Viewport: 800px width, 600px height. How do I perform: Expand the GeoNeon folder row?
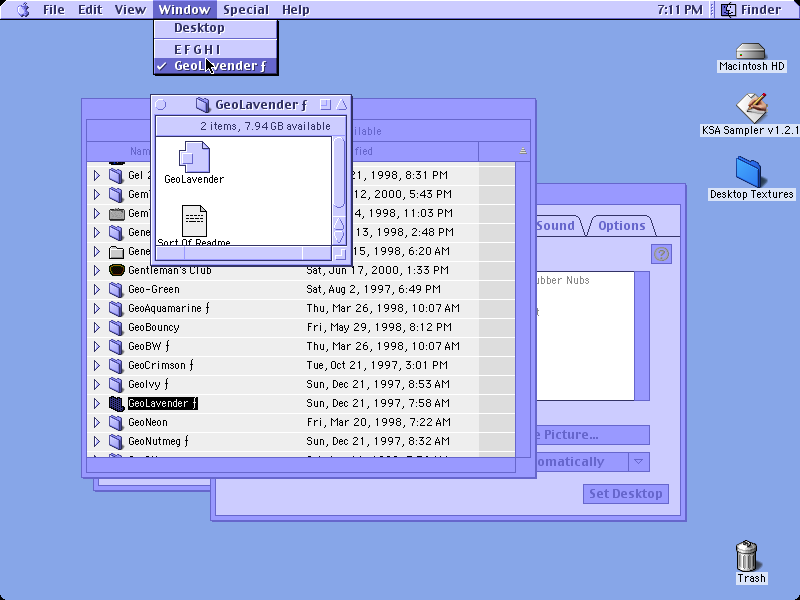[97, 422]
